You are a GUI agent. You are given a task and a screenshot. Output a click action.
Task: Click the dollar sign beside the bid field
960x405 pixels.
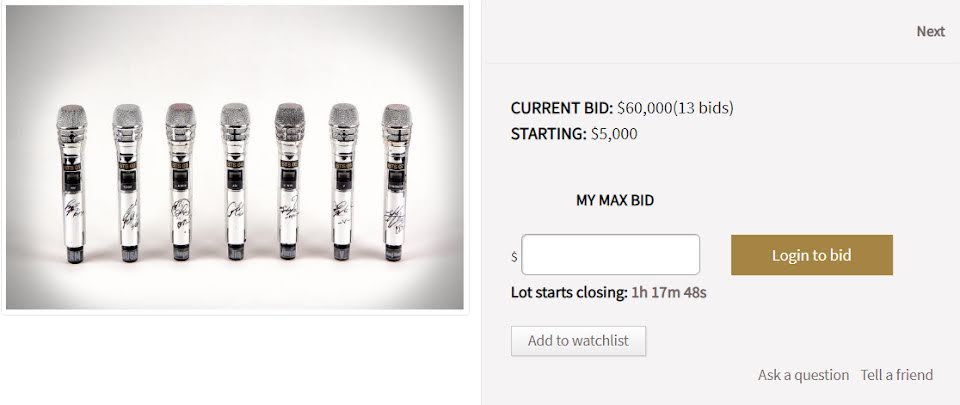[514, 257]
